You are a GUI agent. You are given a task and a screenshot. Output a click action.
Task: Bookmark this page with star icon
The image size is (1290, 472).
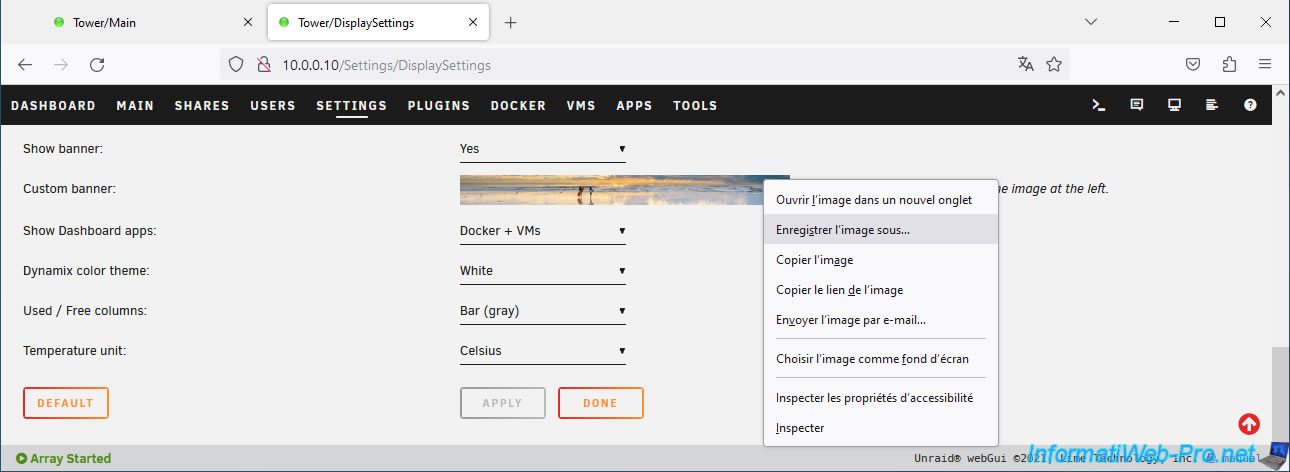pos(1054,64)
